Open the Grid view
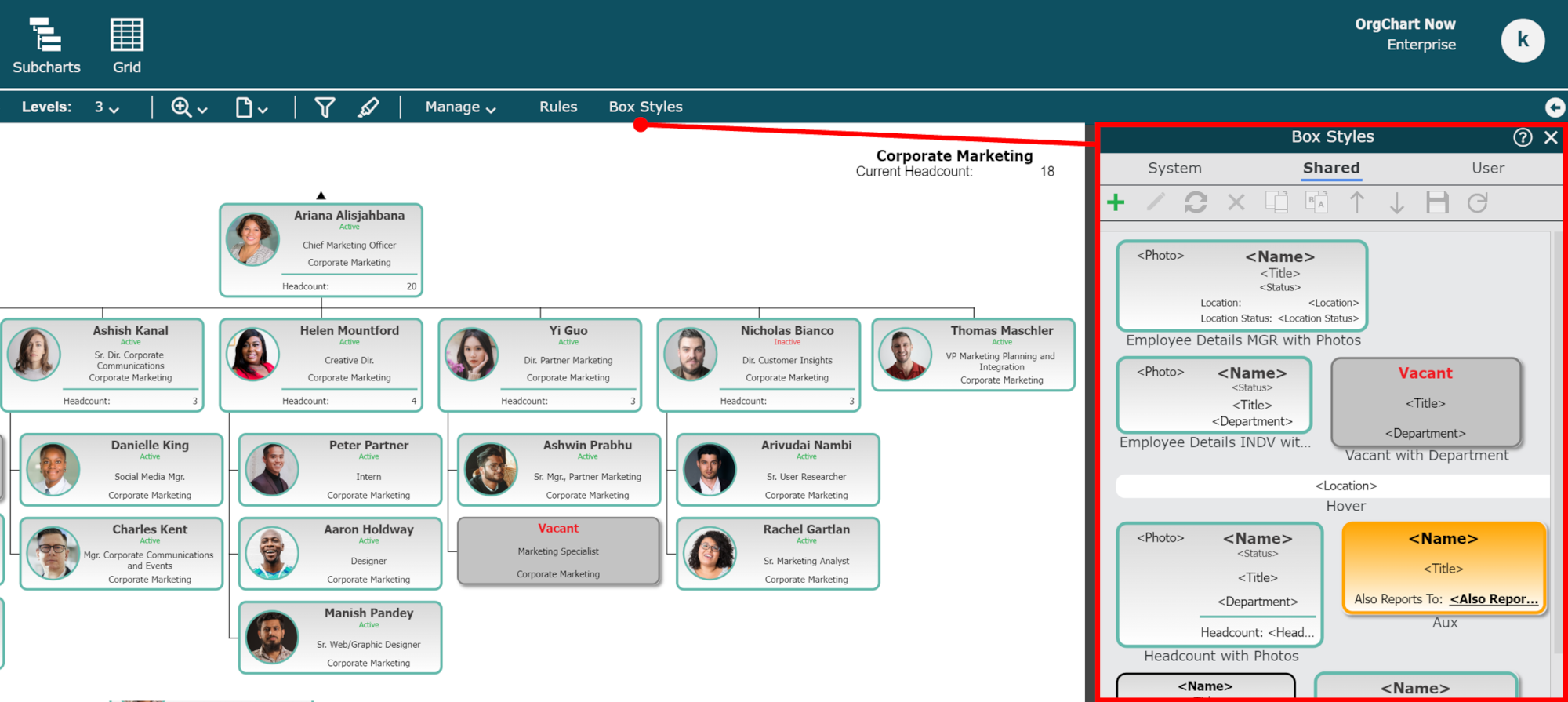The height and width of the screenshot is (702, 1568). (x=126, y=46)
